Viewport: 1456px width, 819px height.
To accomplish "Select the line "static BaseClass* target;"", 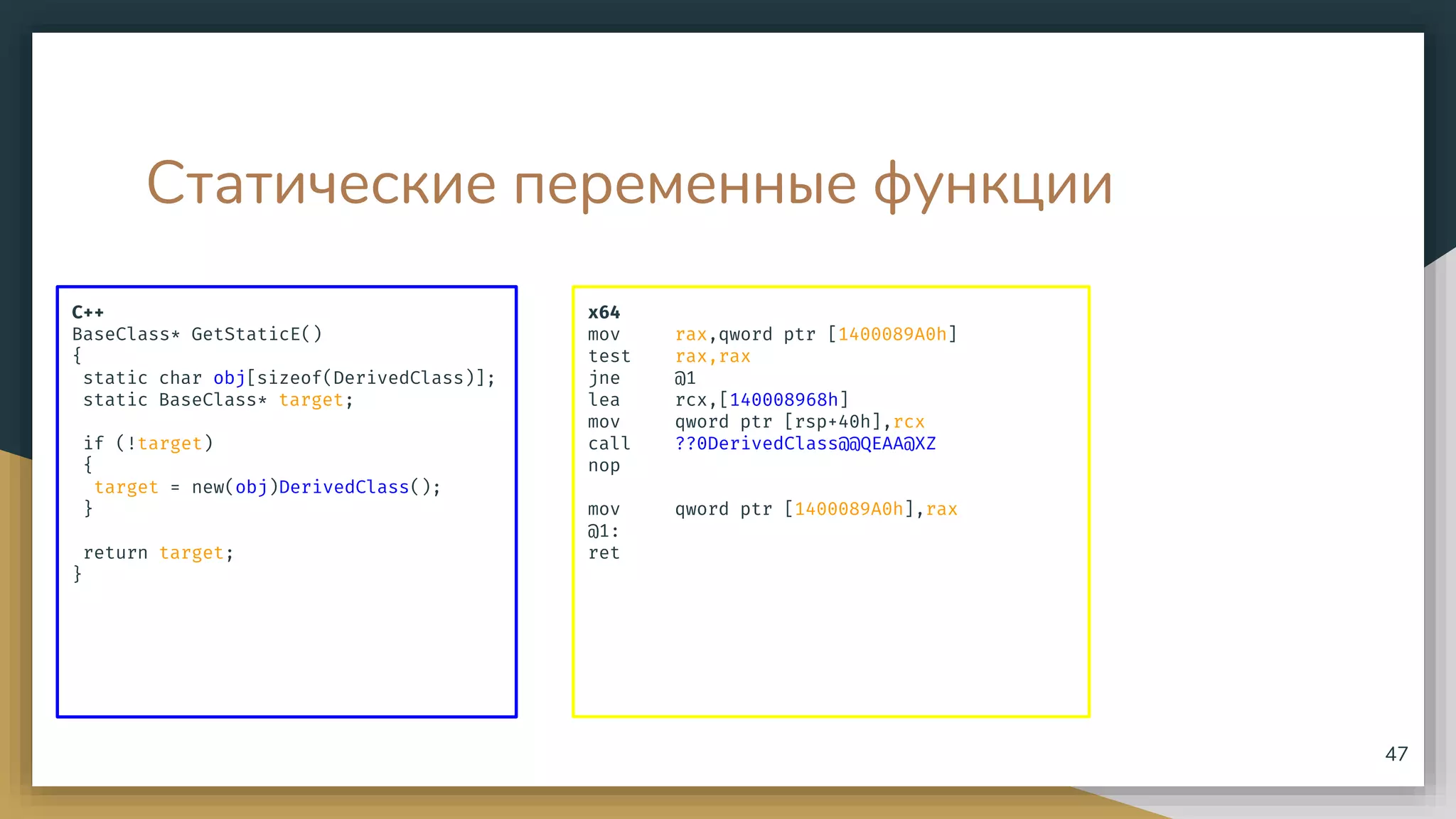I will coord(218,400).
